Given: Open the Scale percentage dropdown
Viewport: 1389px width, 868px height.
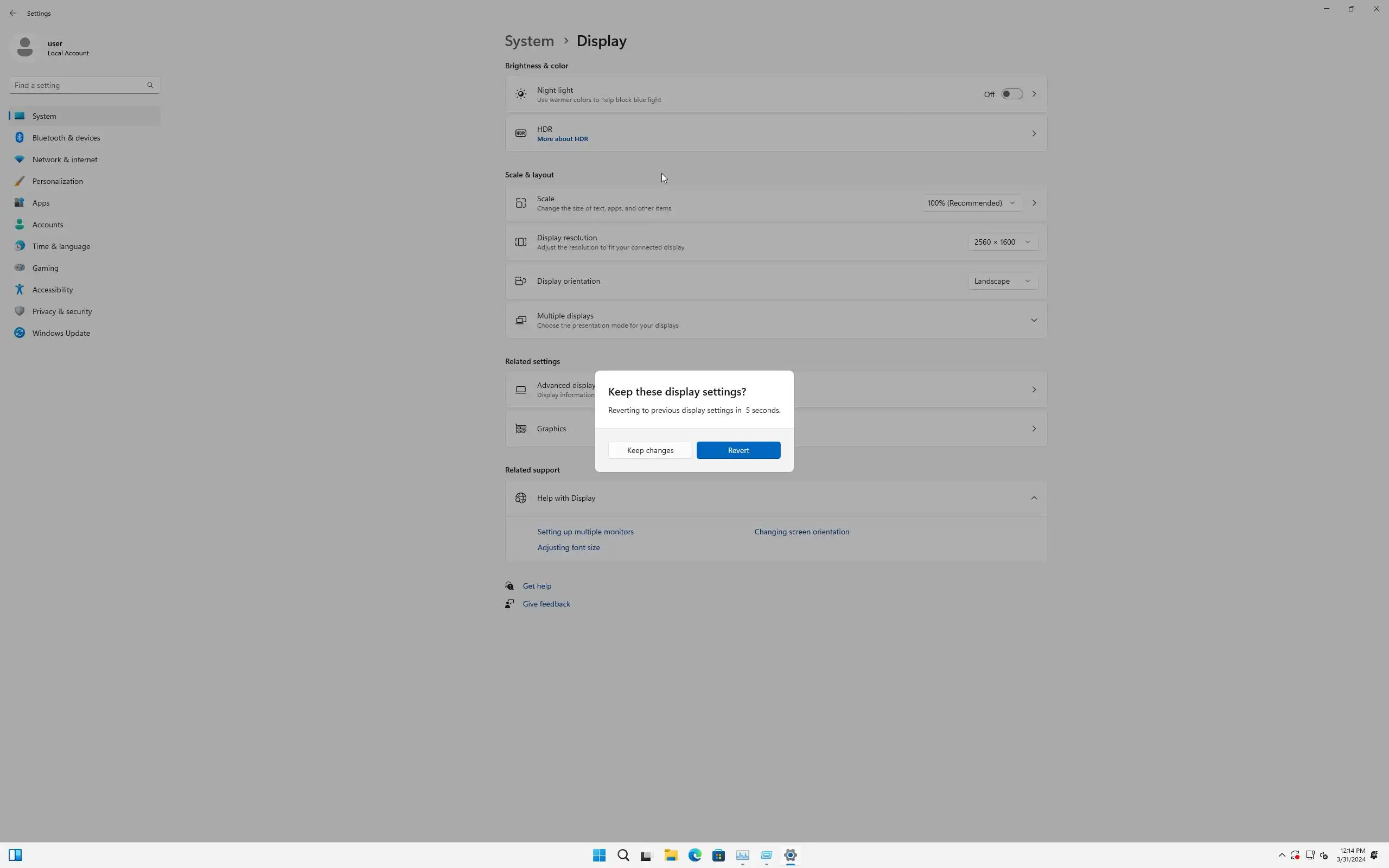Looking at the screenshot, I should [x=971, y=203].
